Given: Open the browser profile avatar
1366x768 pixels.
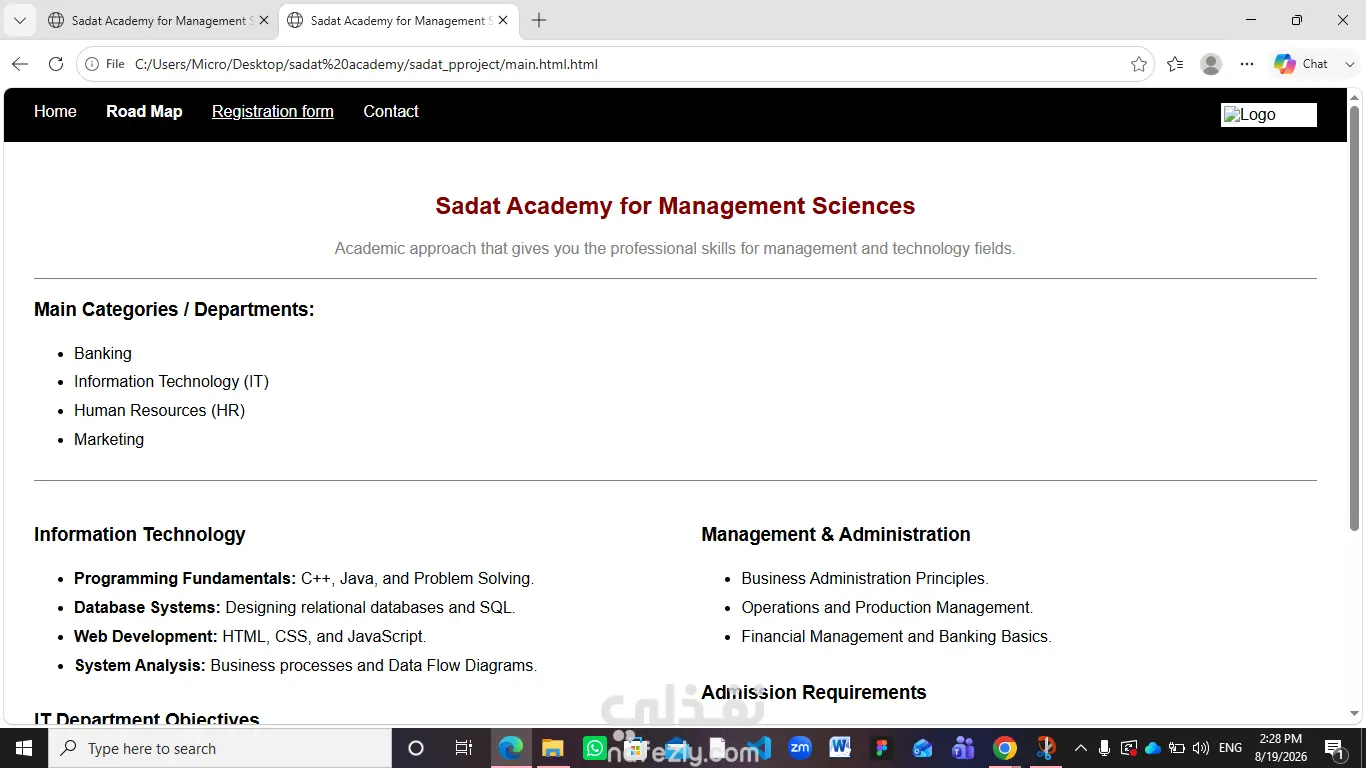Looking at the screenshot, I should pos(1211,64).
